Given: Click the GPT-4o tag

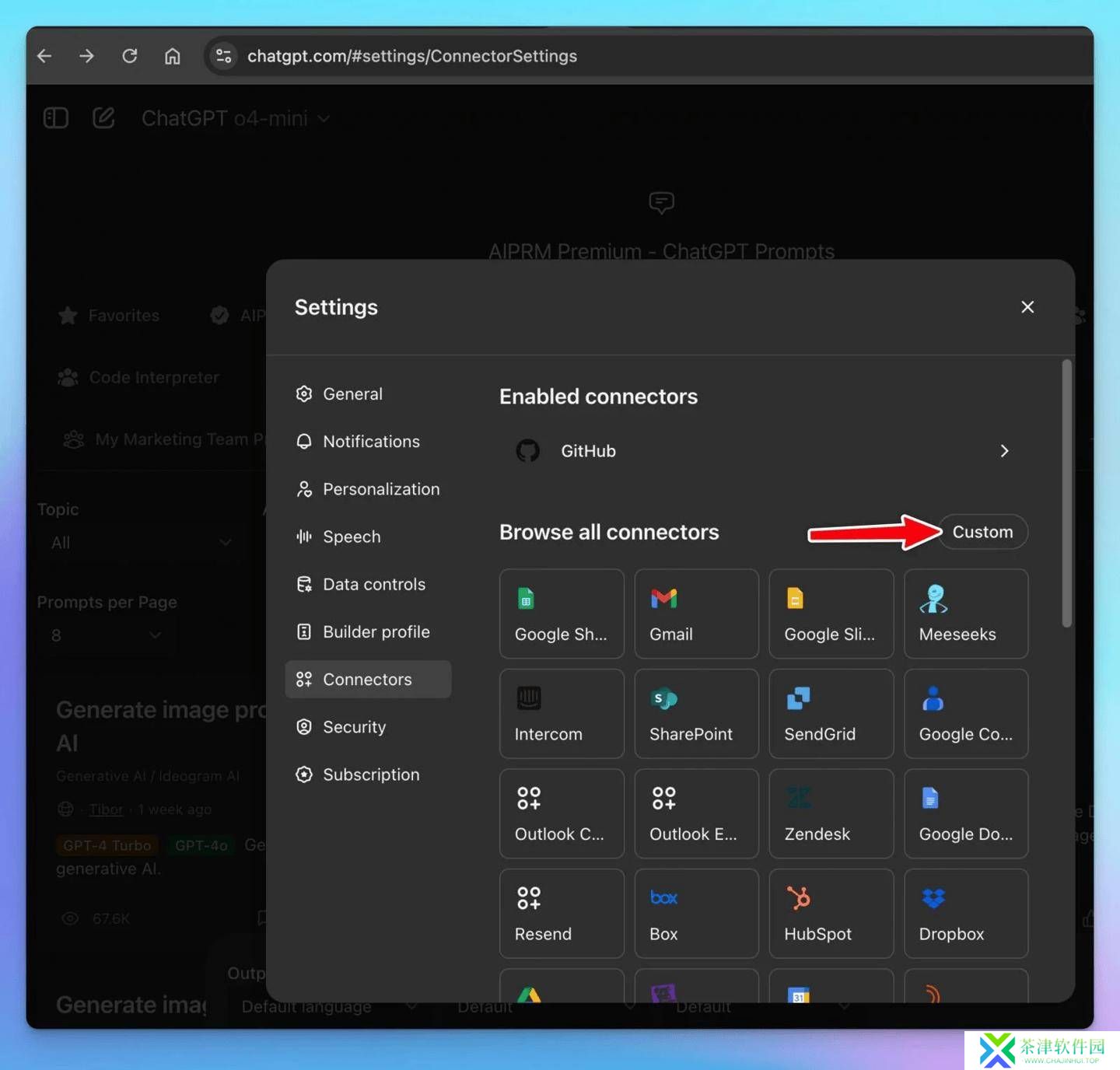Looking at the screenshot, I should 201,845.
